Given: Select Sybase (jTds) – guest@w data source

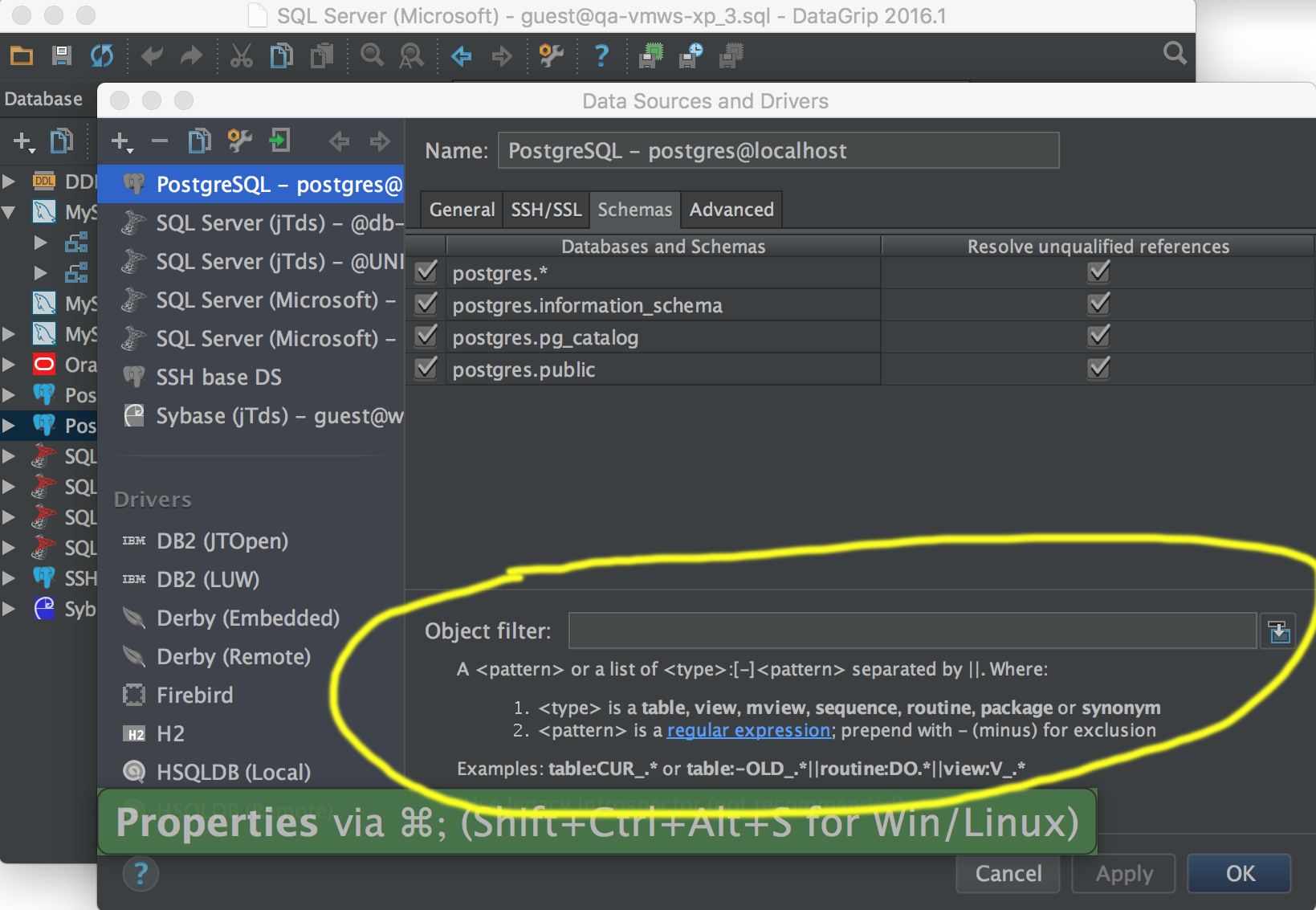Looking at the screenshot, I should click(x=251, y=416).
